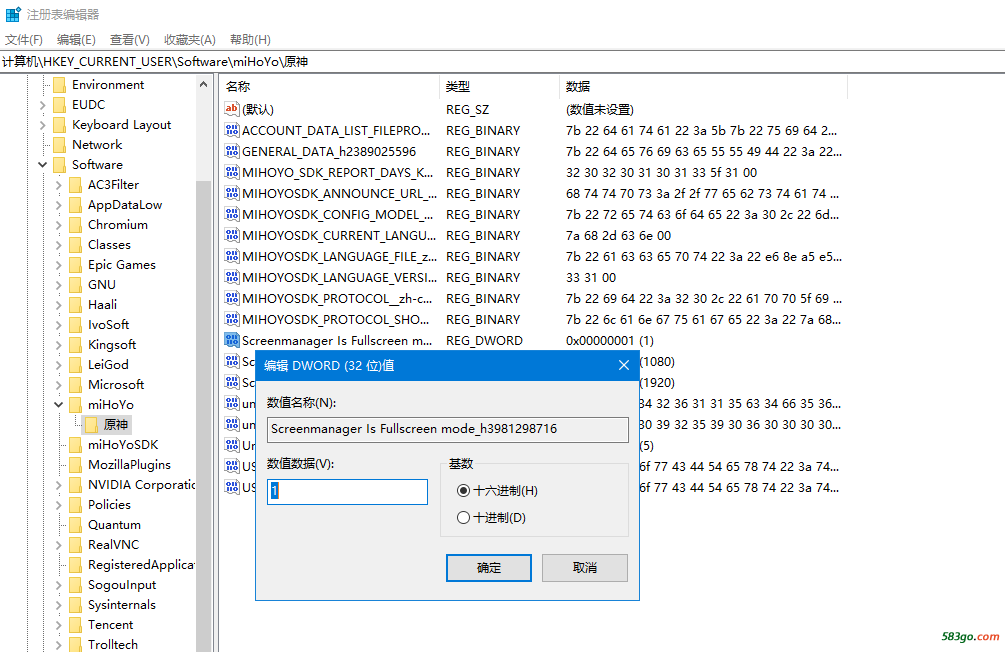Open the 收藏夹(A) favorites menu

189,39
